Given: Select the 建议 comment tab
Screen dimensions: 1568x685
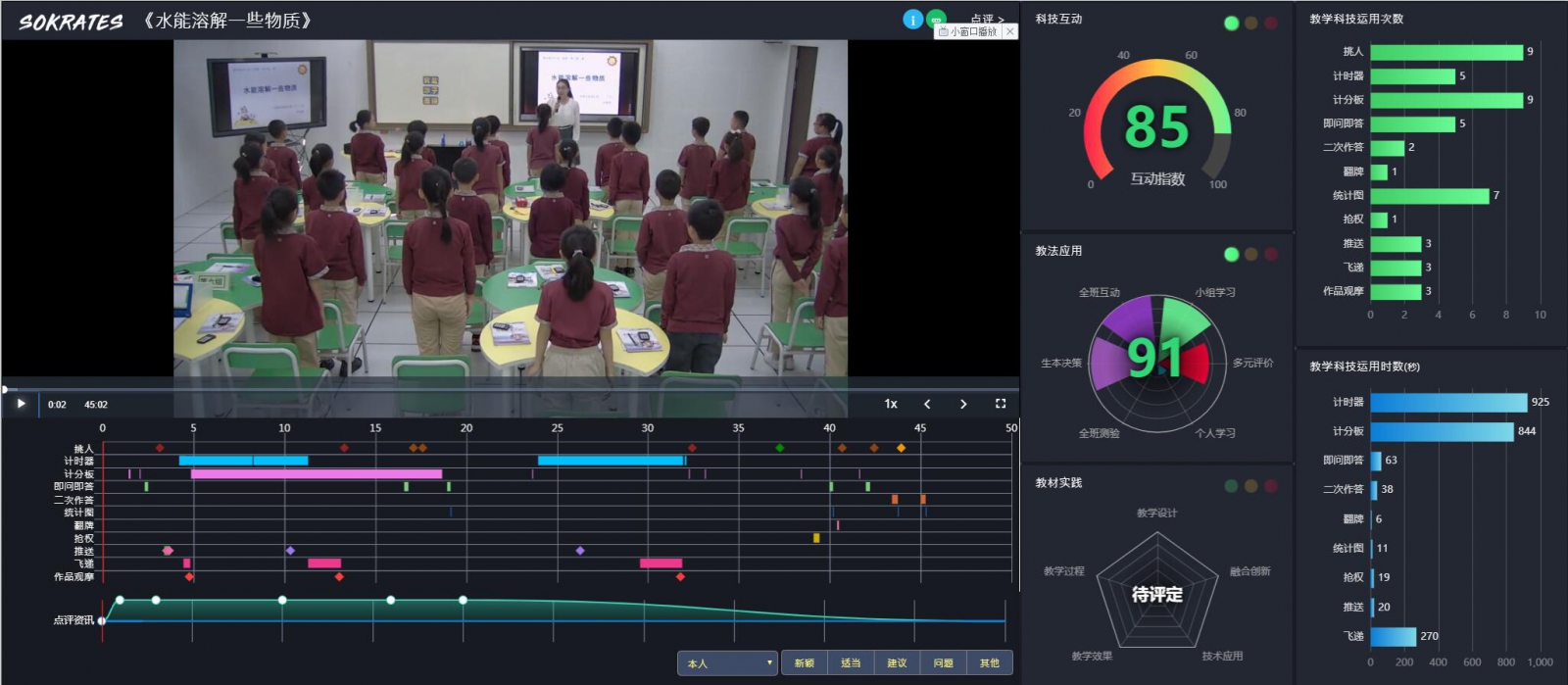Looking at the screenshot, I should pyautogui.click(x=897, y=663).
